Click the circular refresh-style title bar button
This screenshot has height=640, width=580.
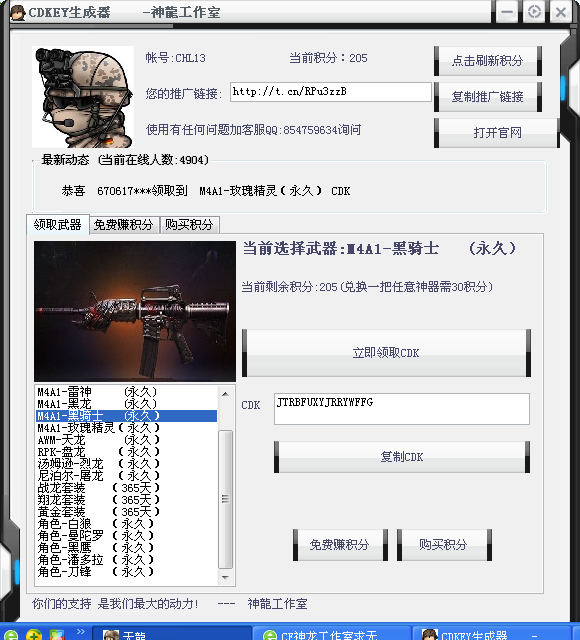(534, 12)
